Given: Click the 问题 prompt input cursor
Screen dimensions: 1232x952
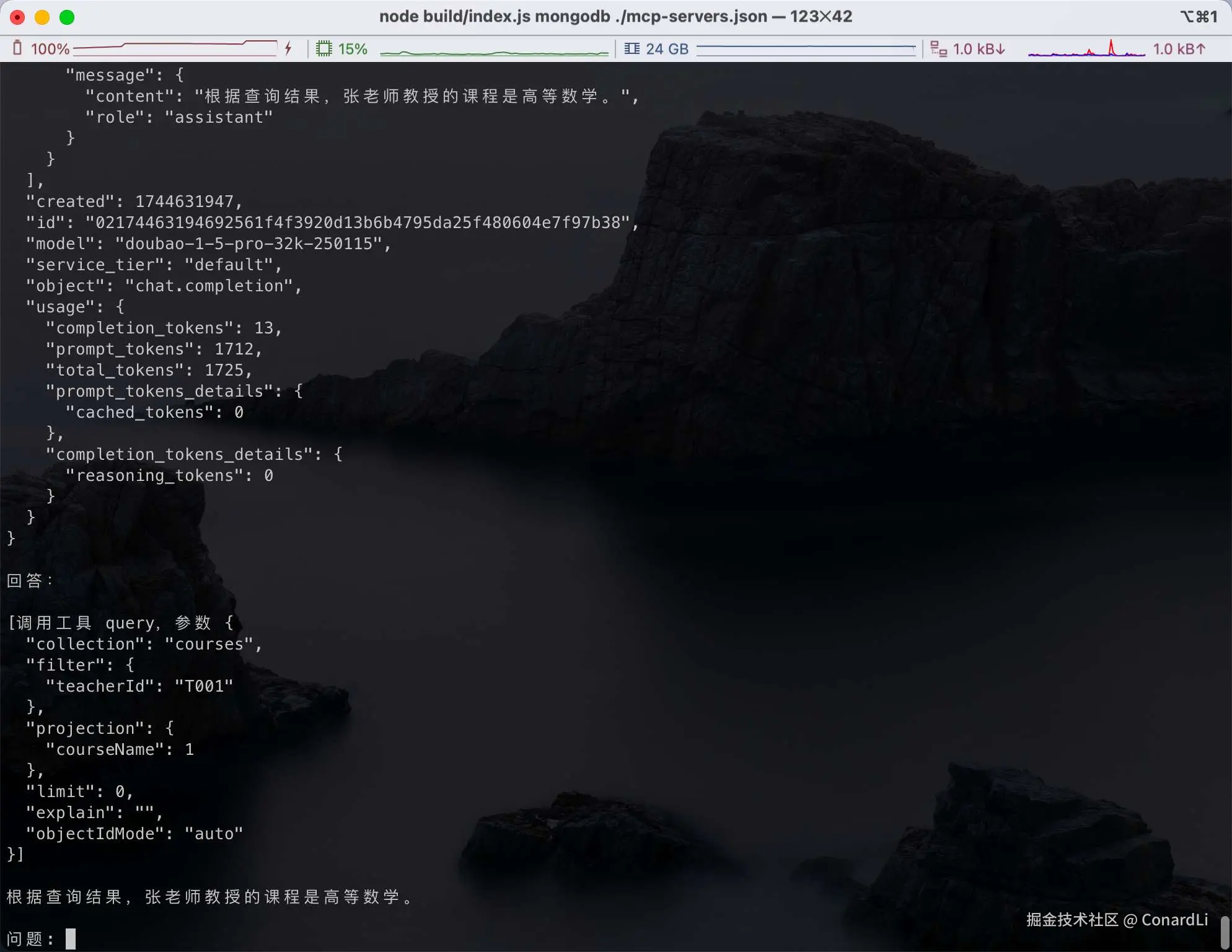Looking at the screenshot, I should point(71,938).
